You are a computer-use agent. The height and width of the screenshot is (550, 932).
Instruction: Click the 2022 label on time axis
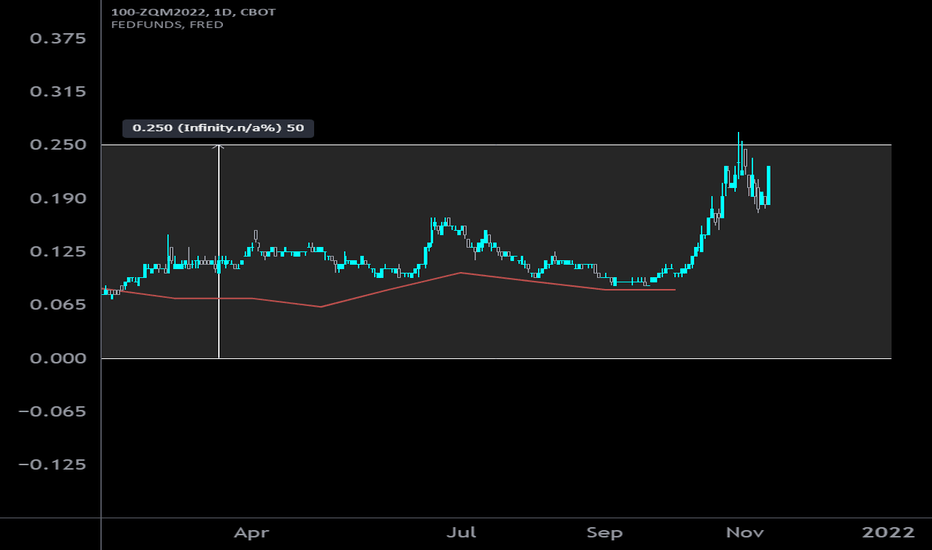(888, 532)
